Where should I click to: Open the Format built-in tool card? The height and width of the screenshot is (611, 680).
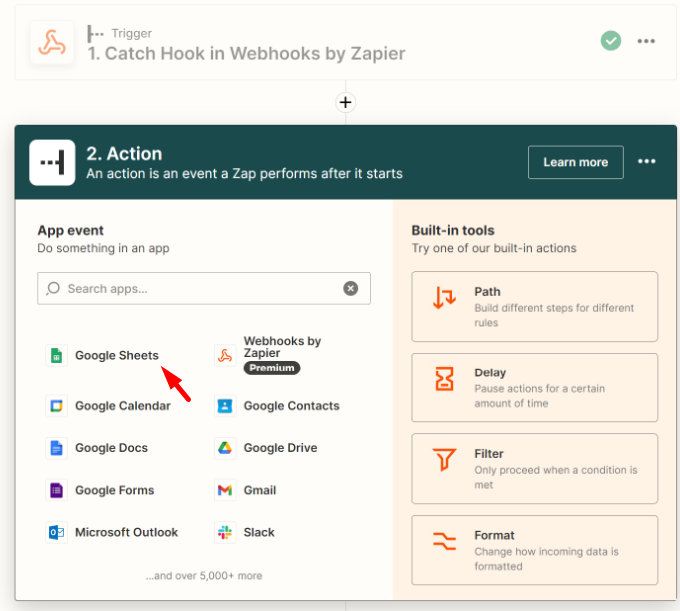(534, 550)
